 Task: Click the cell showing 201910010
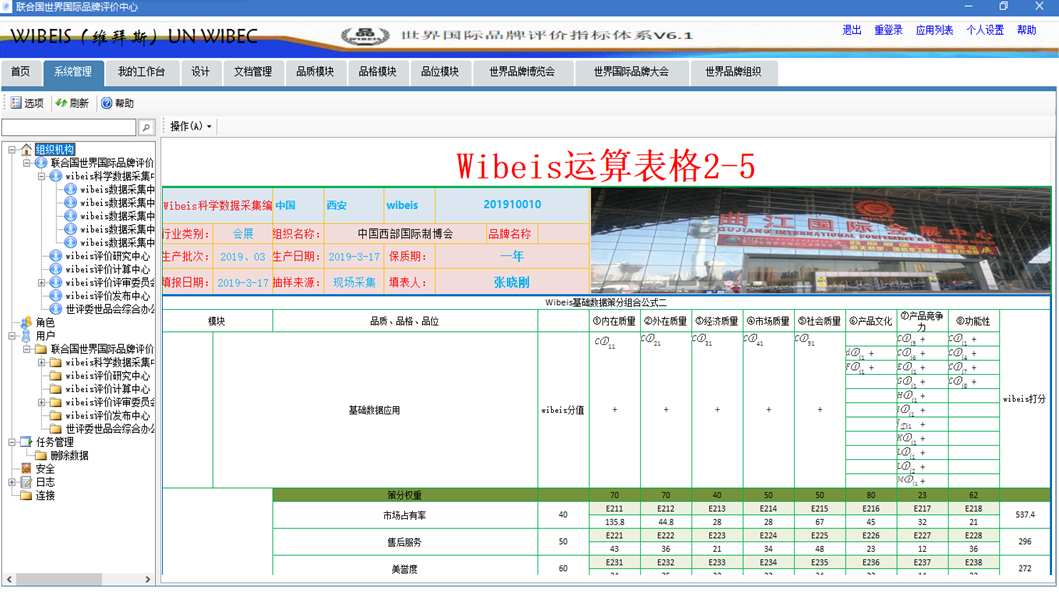tap(512, 205)
